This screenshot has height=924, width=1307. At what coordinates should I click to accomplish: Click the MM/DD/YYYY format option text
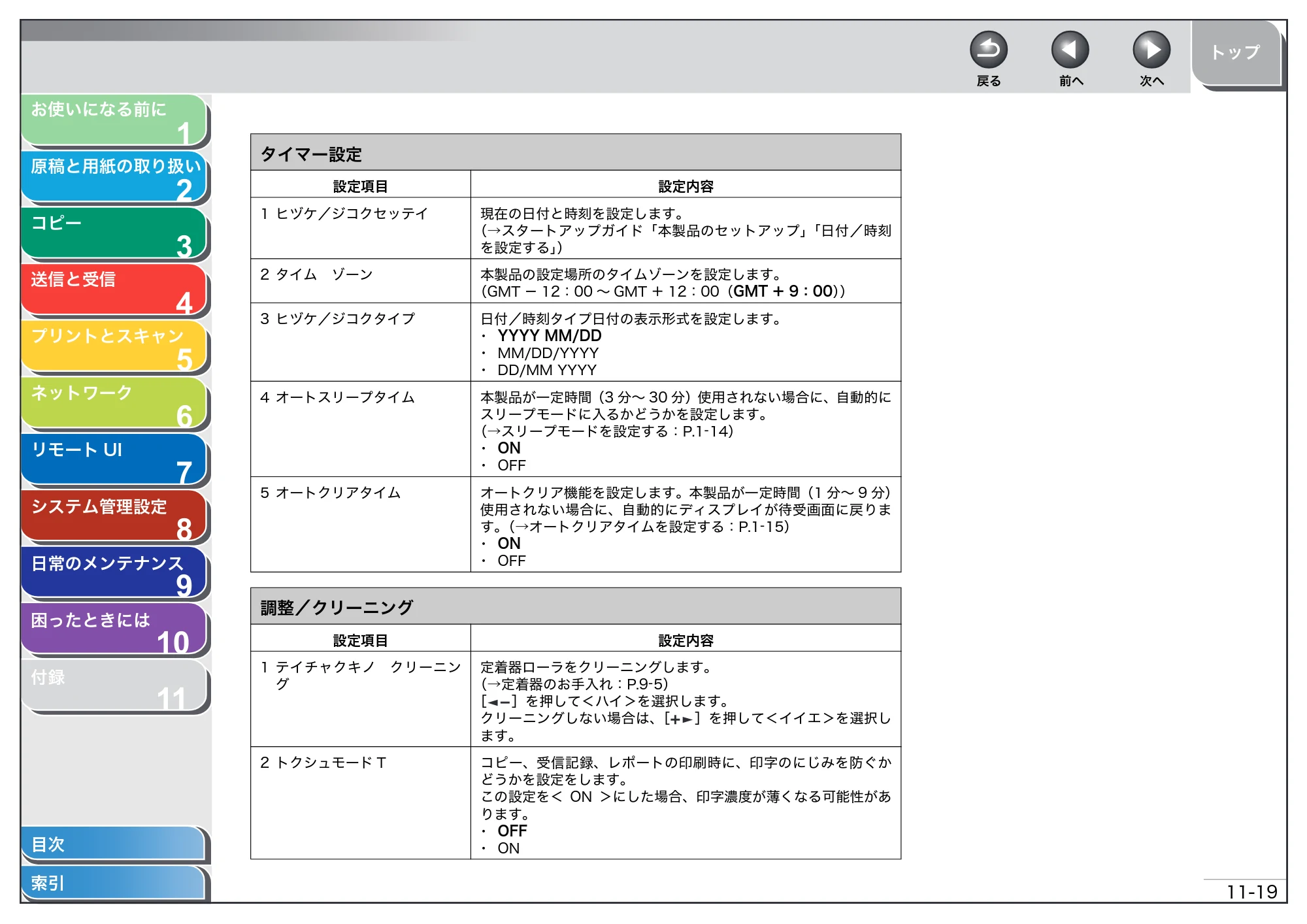coord(548,353)
